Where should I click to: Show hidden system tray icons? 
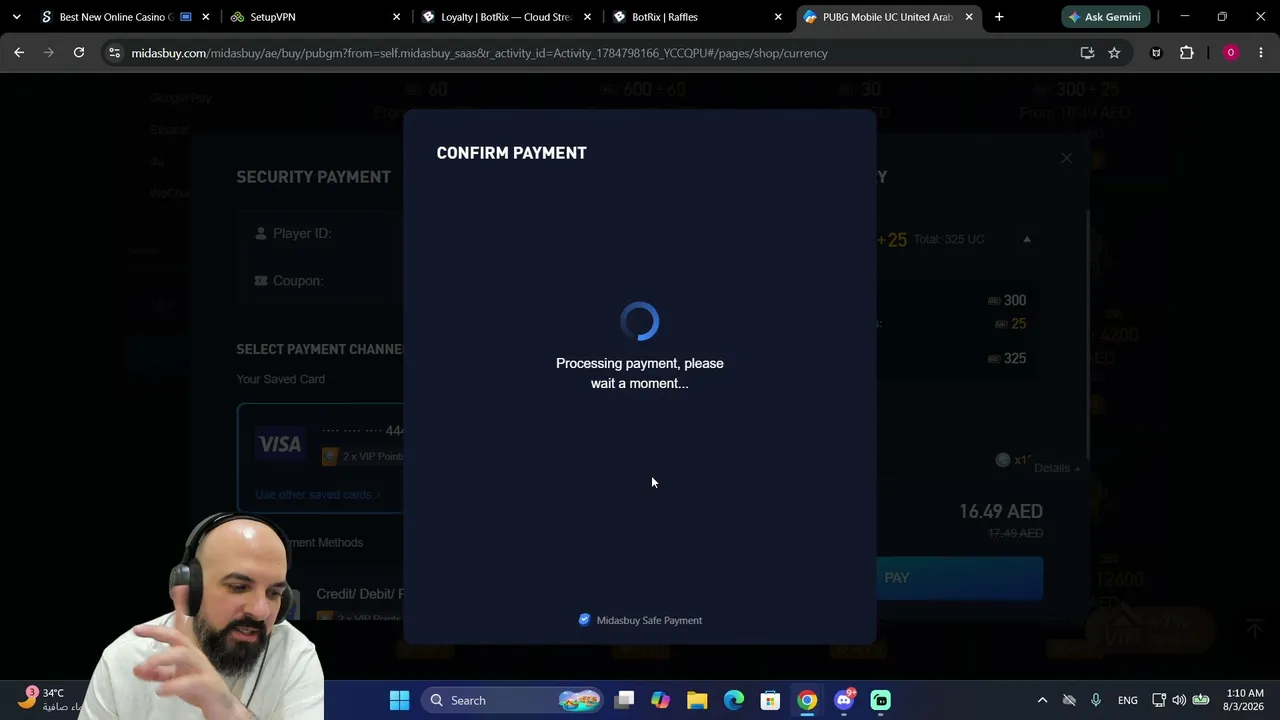[1042, 700]
